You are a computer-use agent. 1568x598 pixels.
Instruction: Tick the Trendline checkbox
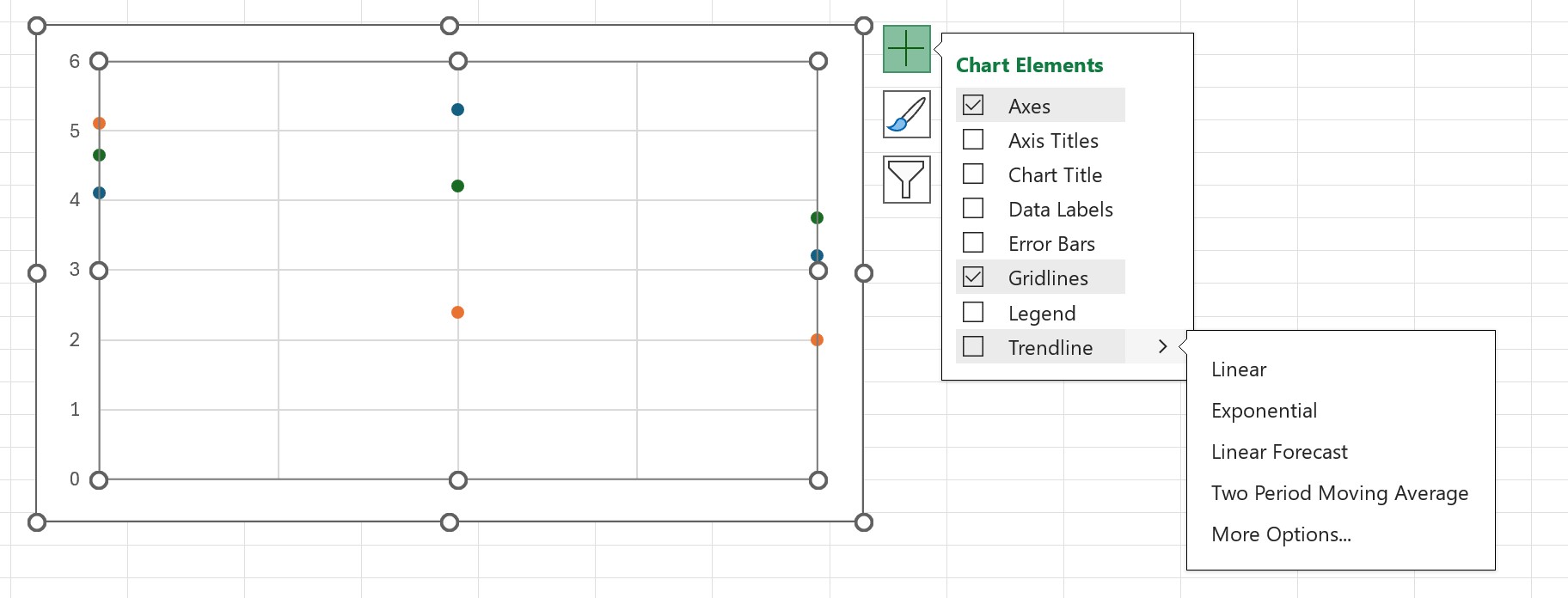pyautogui.click(x=973, y=346)
